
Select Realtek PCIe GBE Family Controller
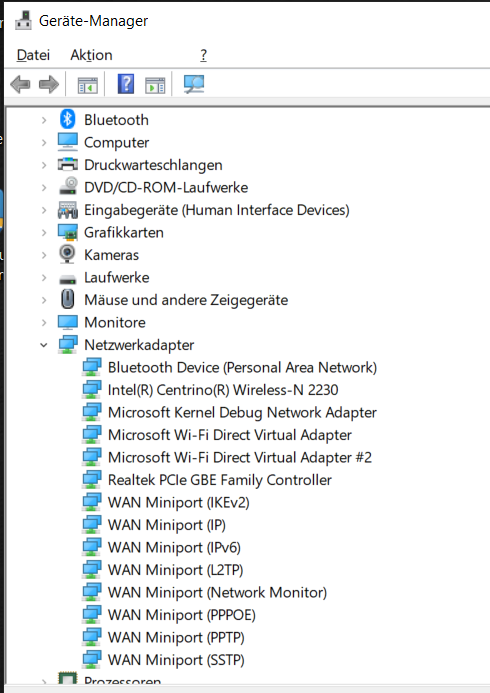(220, 480)
